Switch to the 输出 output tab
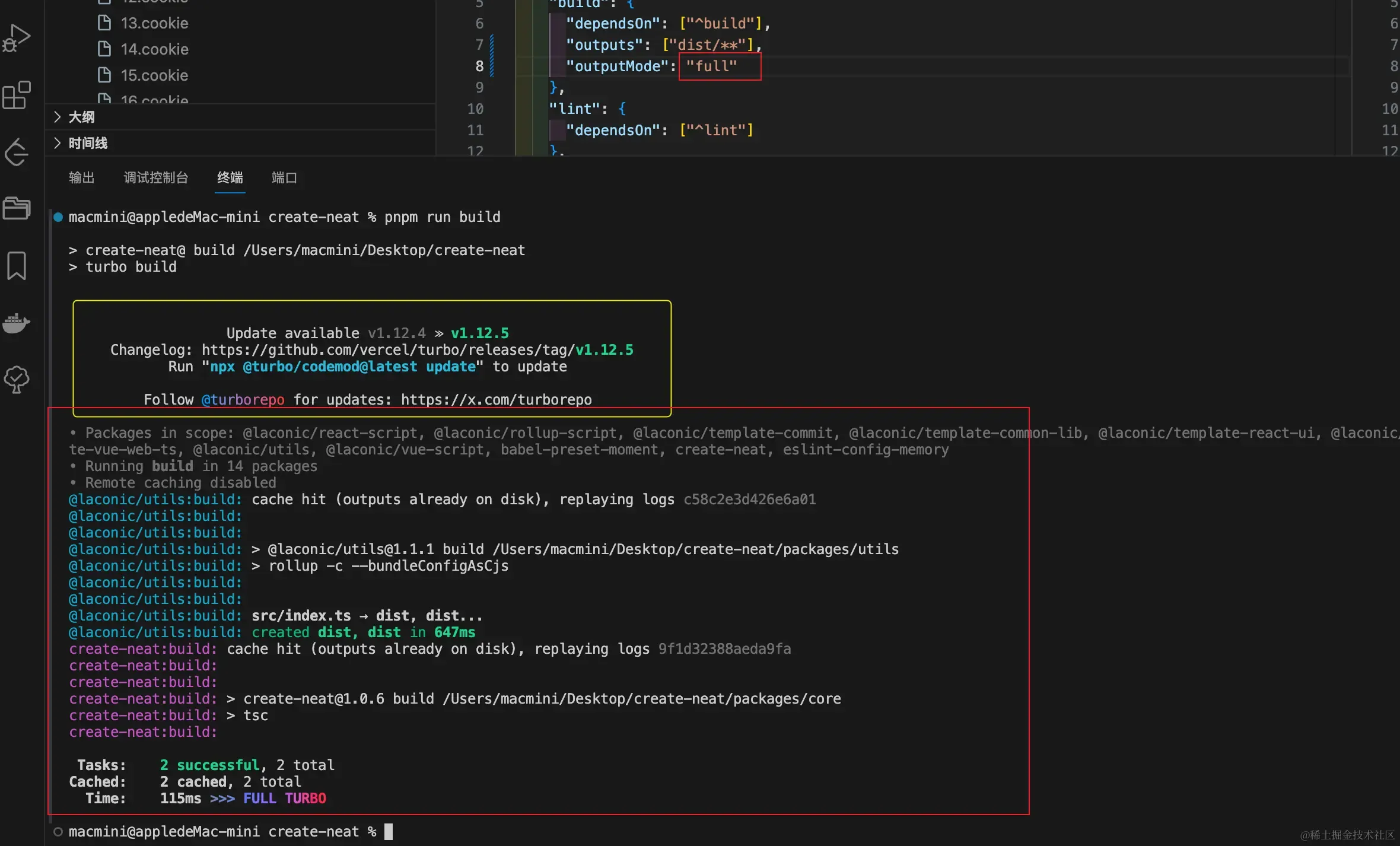 coord(81,177)
